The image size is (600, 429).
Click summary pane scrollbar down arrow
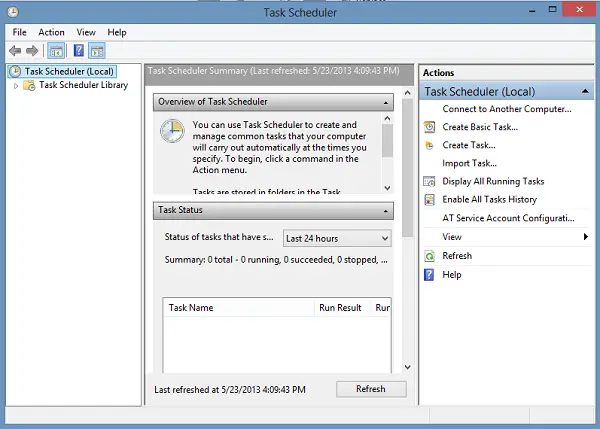pos(408,367)
